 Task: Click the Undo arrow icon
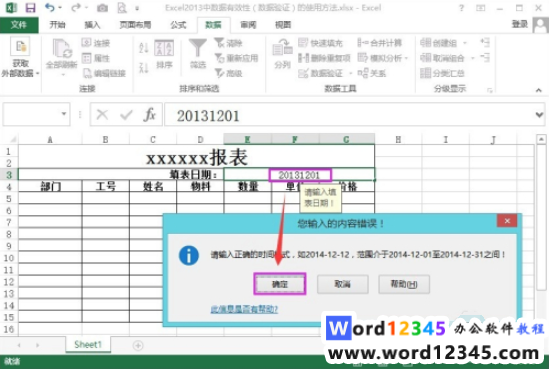pyautogui.click(x=50, y=7)
